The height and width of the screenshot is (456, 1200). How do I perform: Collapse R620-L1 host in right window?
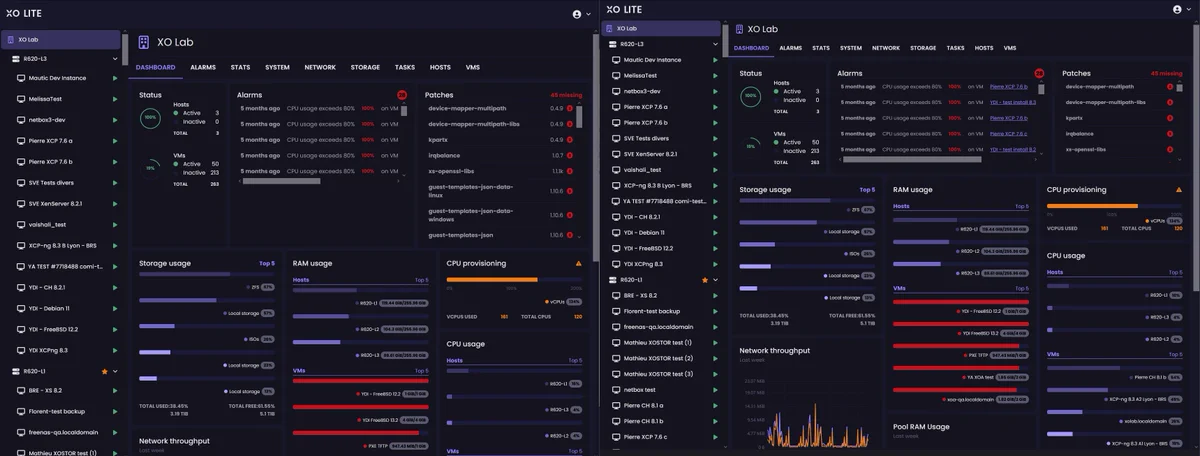[x=715, y=280]
